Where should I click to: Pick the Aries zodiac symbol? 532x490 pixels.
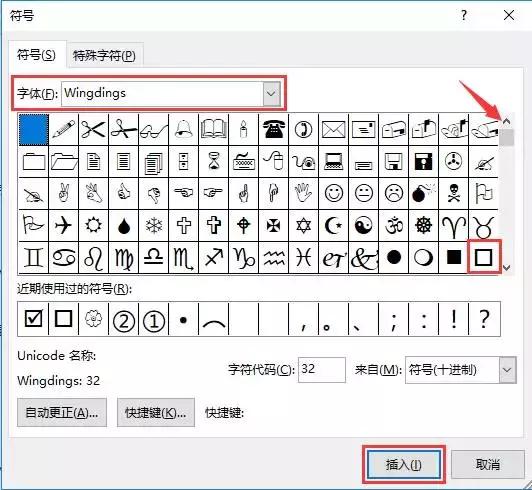tap(454, 225)
